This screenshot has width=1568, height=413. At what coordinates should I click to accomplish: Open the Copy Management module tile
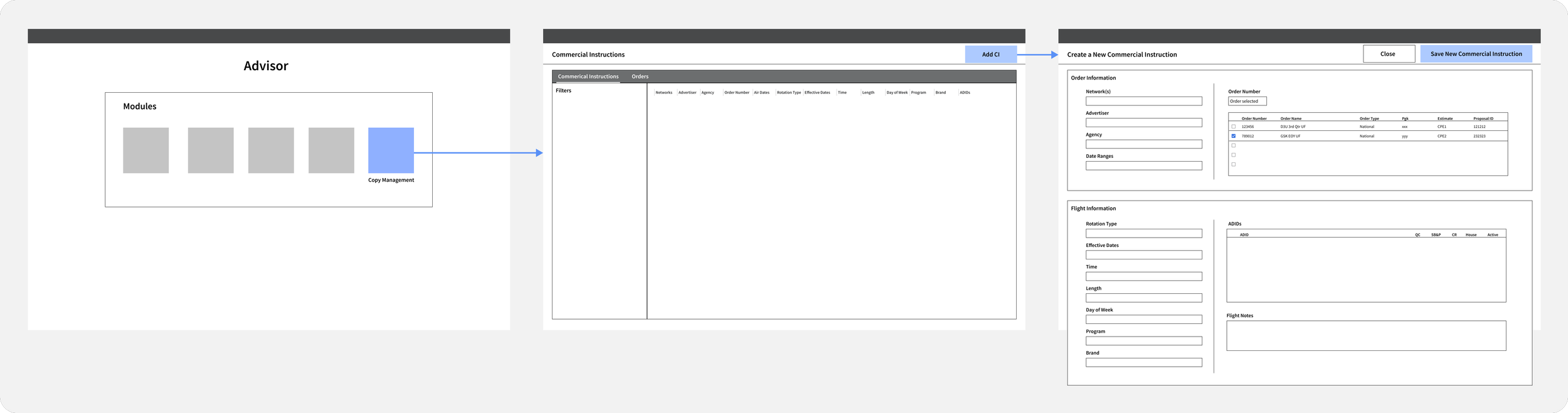tap(391, 150)
